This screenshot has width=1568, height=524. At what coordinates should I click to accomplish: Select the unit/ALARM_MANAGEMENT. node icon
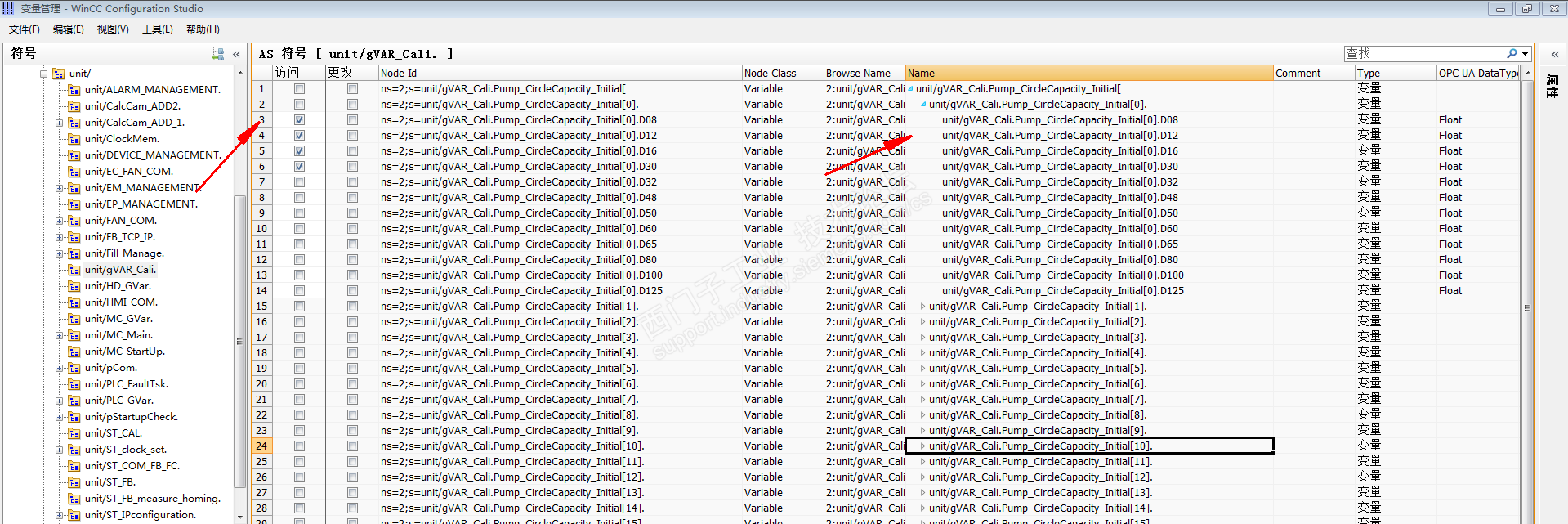(74, 90)
